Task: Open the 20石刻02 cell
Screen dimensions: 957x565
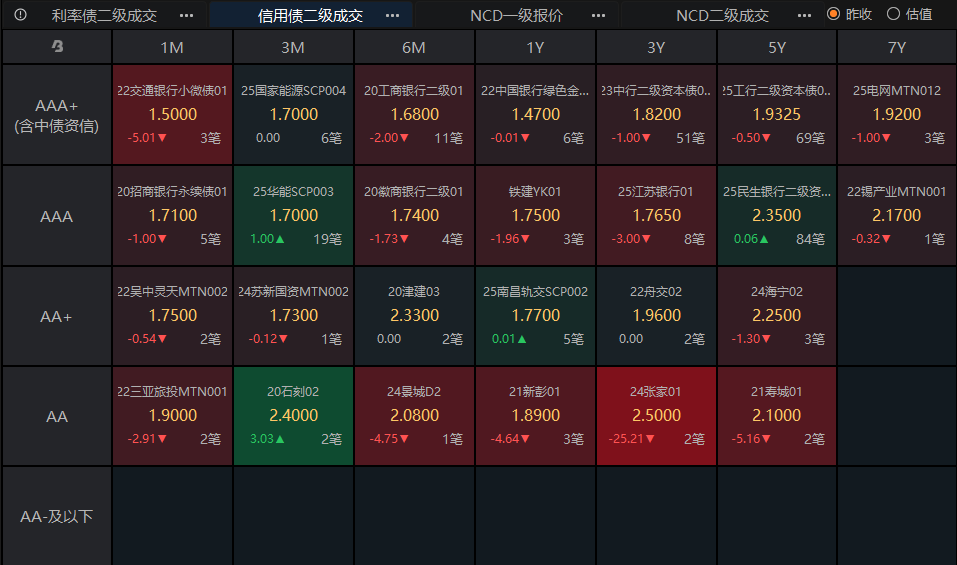Action: [293, 416]
